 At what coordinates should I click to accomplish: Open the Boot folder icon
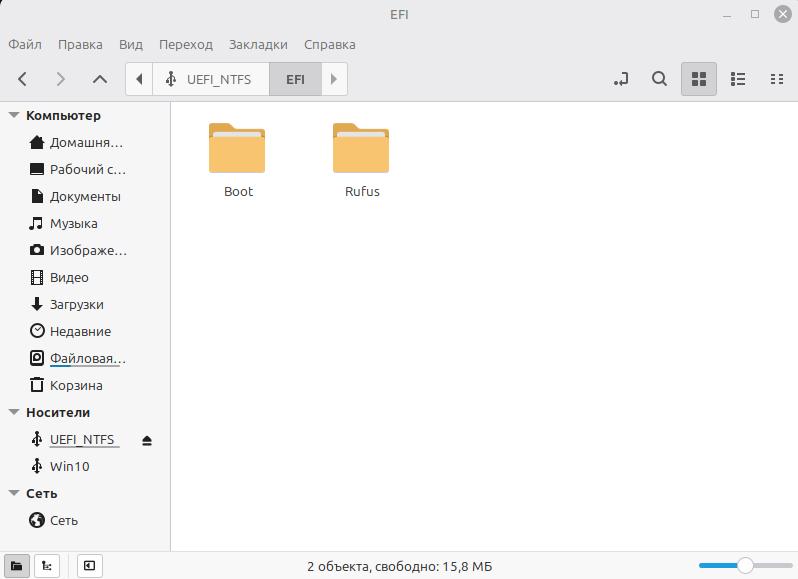(x=237, y=148)
